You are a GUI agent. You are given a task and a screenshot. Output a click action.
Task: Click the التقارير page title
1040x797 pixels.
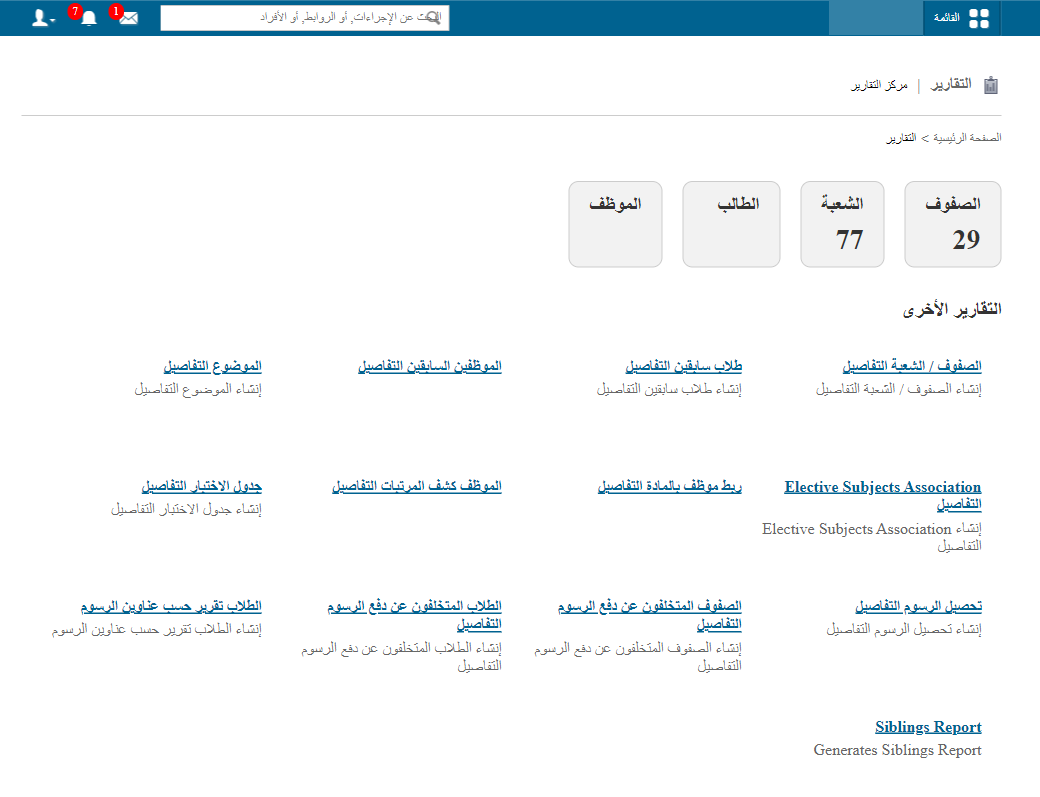951,84
